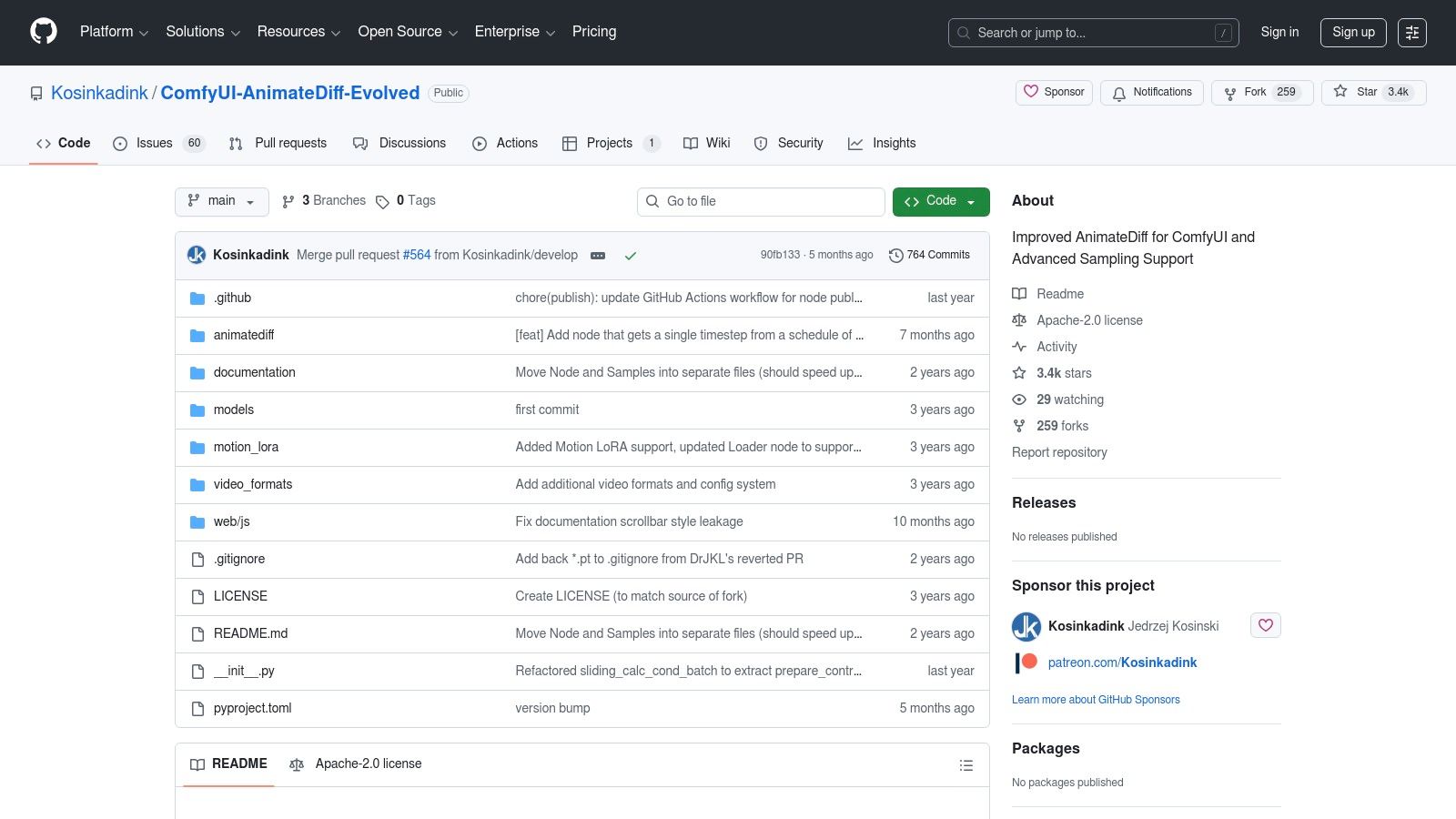Click heart sponsor button beside Kosinkadink
The image size is (1456, 819).
1265,625
